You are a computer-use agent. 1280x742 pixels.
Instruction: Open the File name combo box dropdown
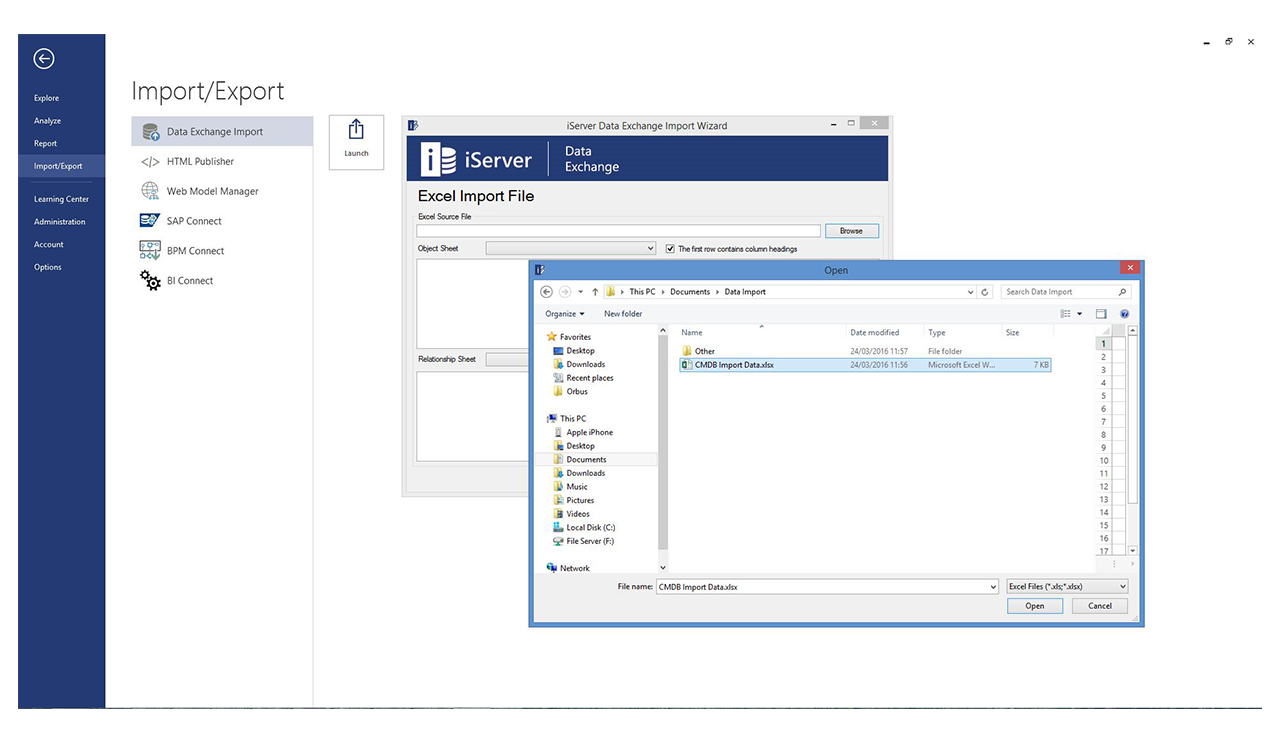click(993, 587)
